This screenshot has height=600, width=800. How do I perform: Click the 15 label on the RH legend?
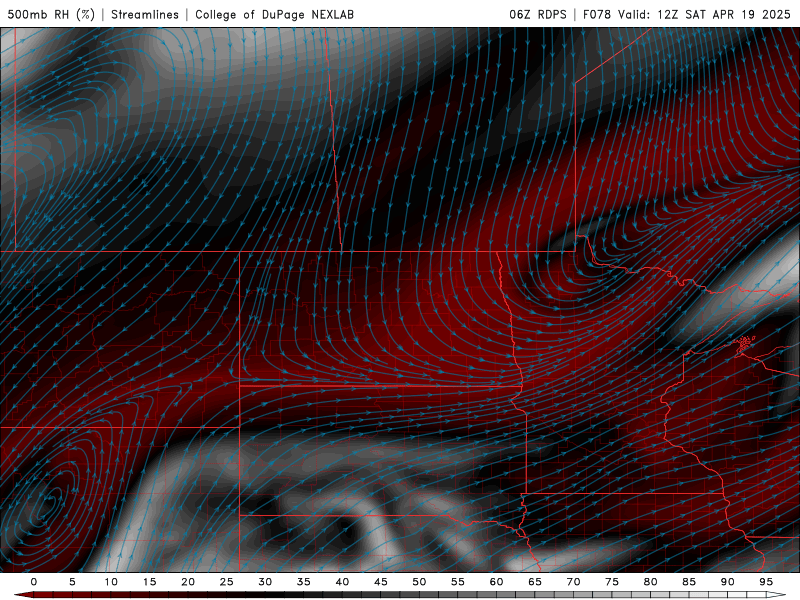[149, 582]
